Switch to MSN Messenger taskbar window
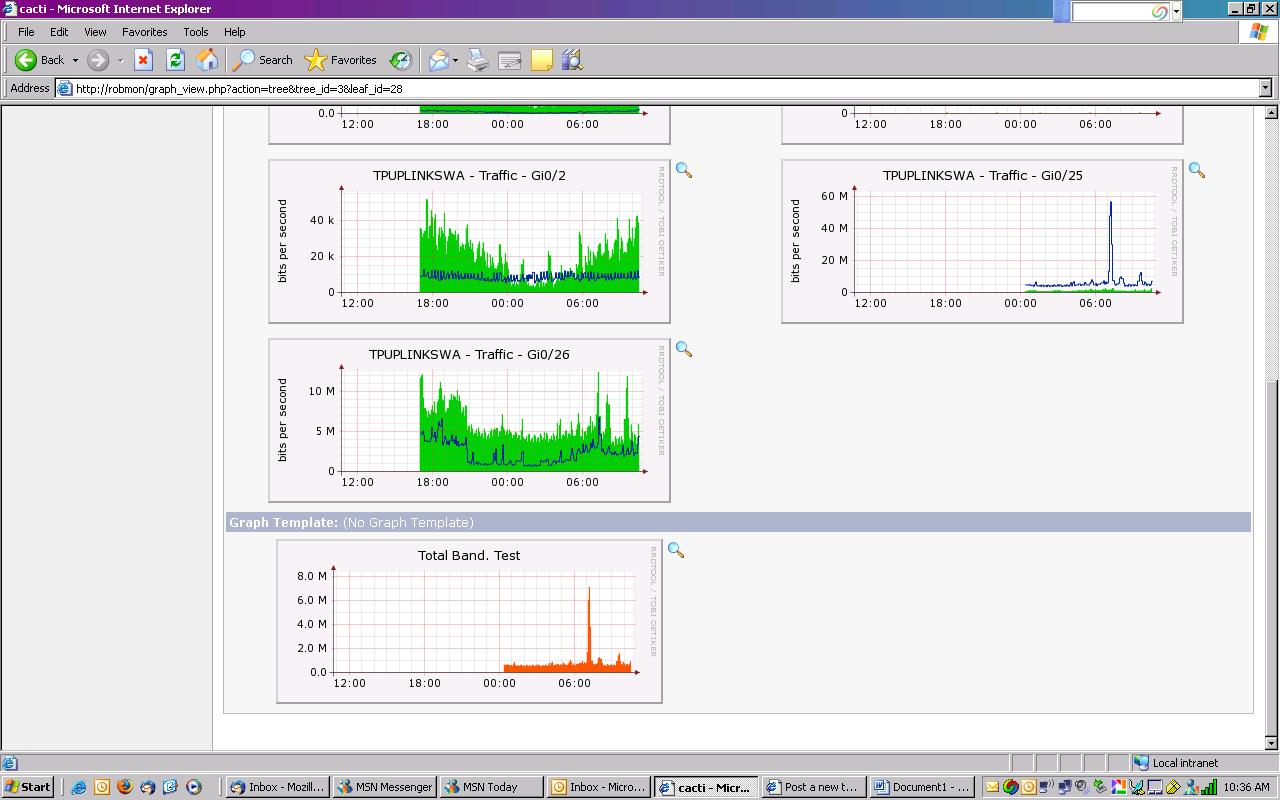The image size is (1280, 800). 384,787
